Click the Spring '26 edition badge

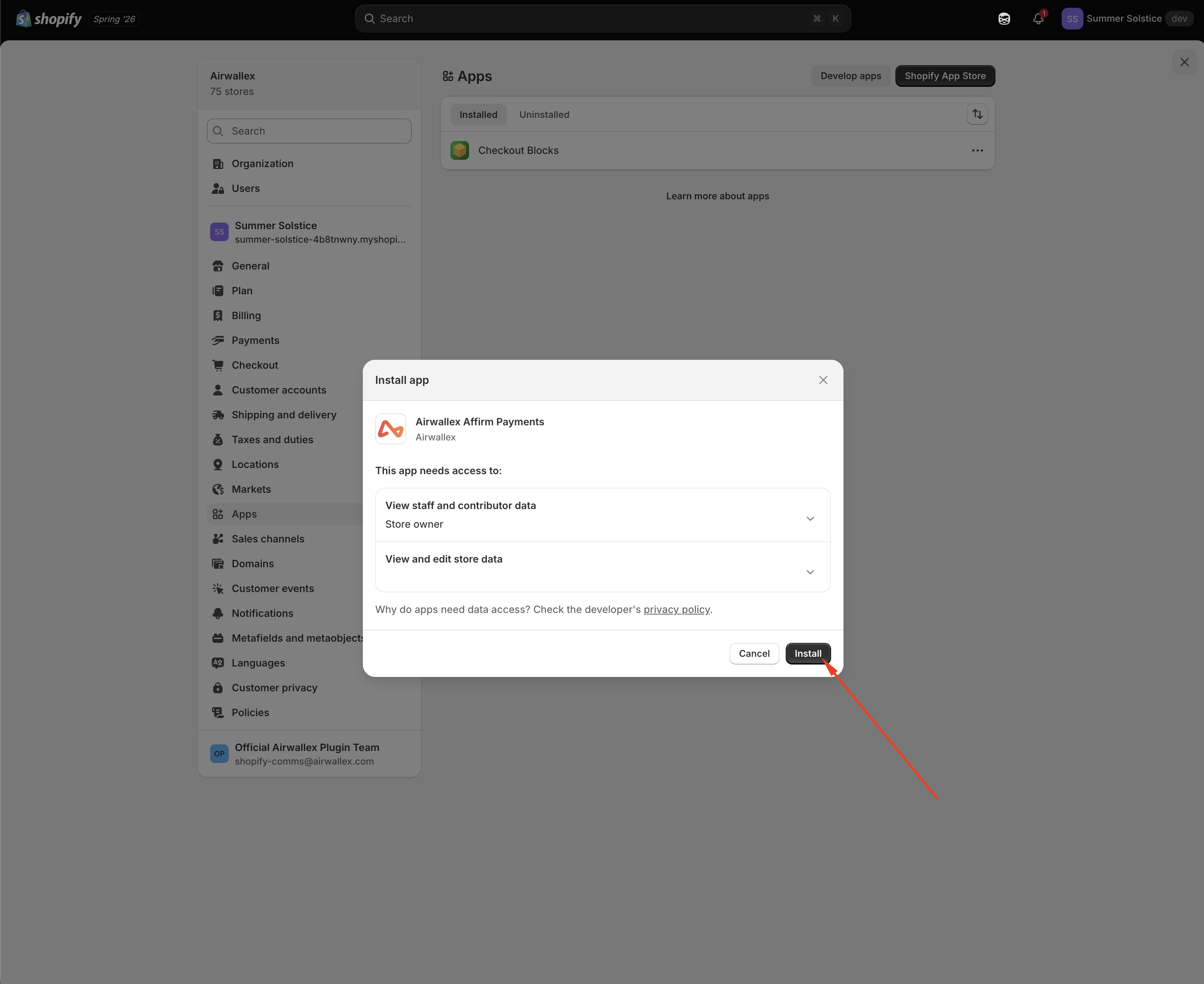[114, 19]
